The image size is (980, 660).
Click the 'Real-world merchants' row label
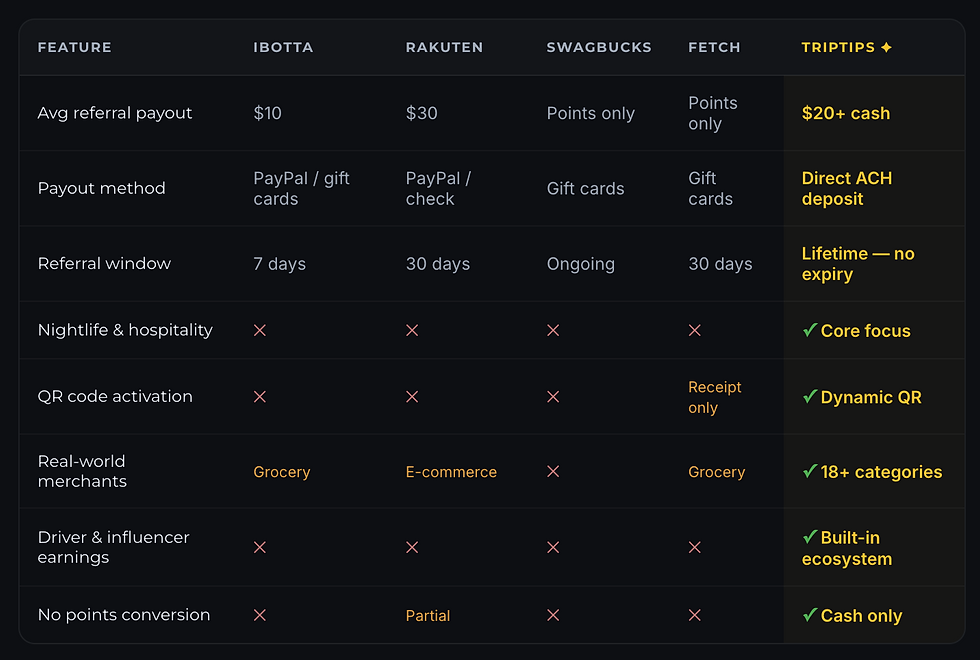click(x=82, y=471)
